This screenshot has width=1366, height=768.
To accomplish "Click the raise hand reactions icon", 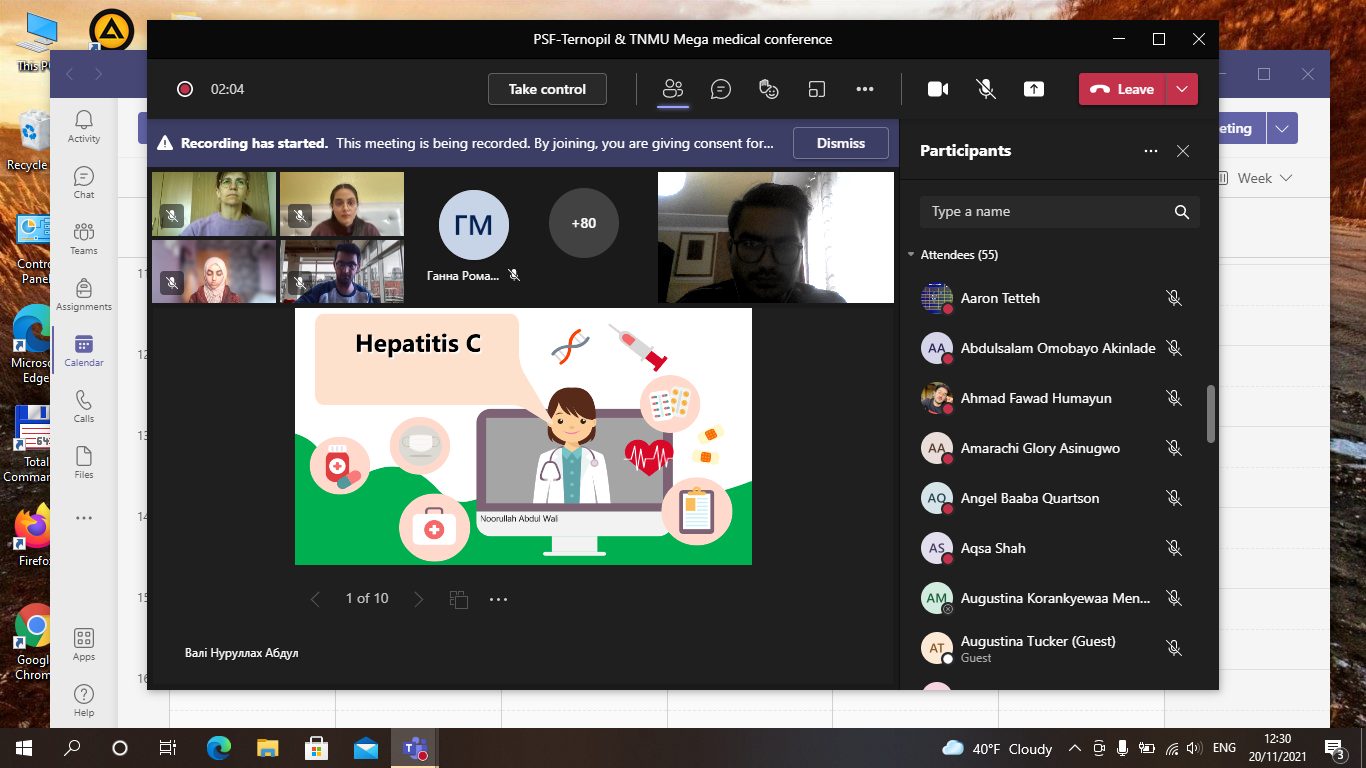I will point(768,89).
